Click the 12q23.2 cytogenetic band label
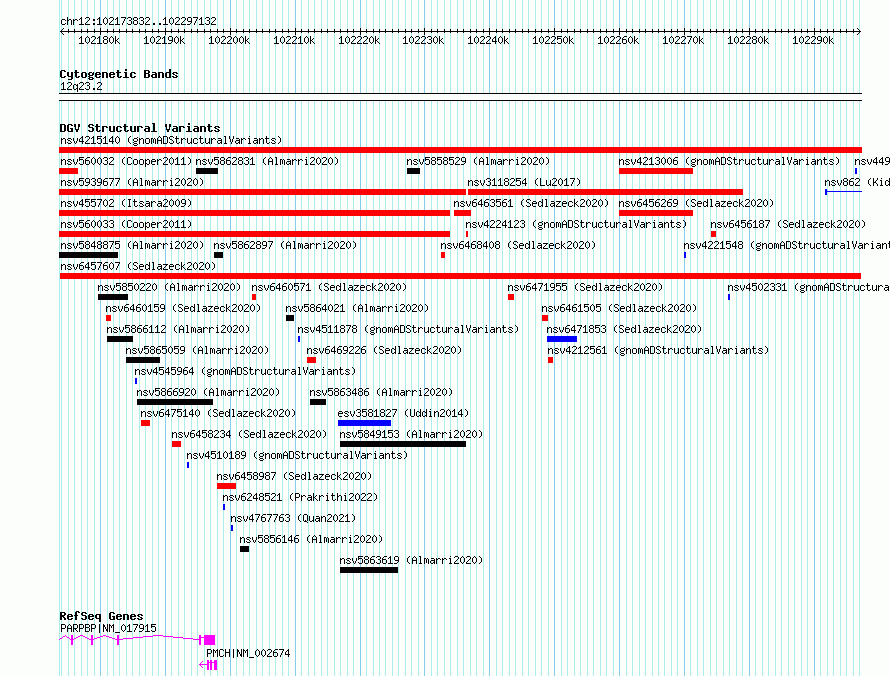The height and width of the screenshot is (676, 890). point(81,86)
